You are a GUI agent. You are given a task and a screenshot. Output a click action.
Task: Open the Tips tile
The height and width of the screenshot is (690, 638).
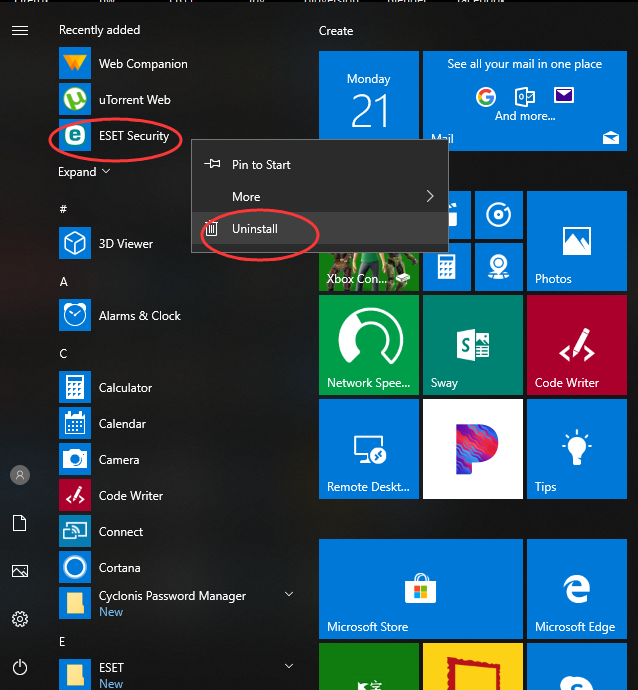click(x=577, y=449)
